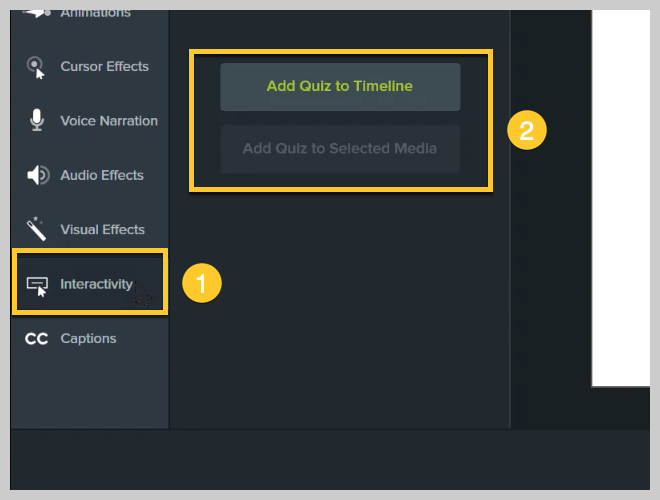Click the white canvas preview area

[621, 198]
